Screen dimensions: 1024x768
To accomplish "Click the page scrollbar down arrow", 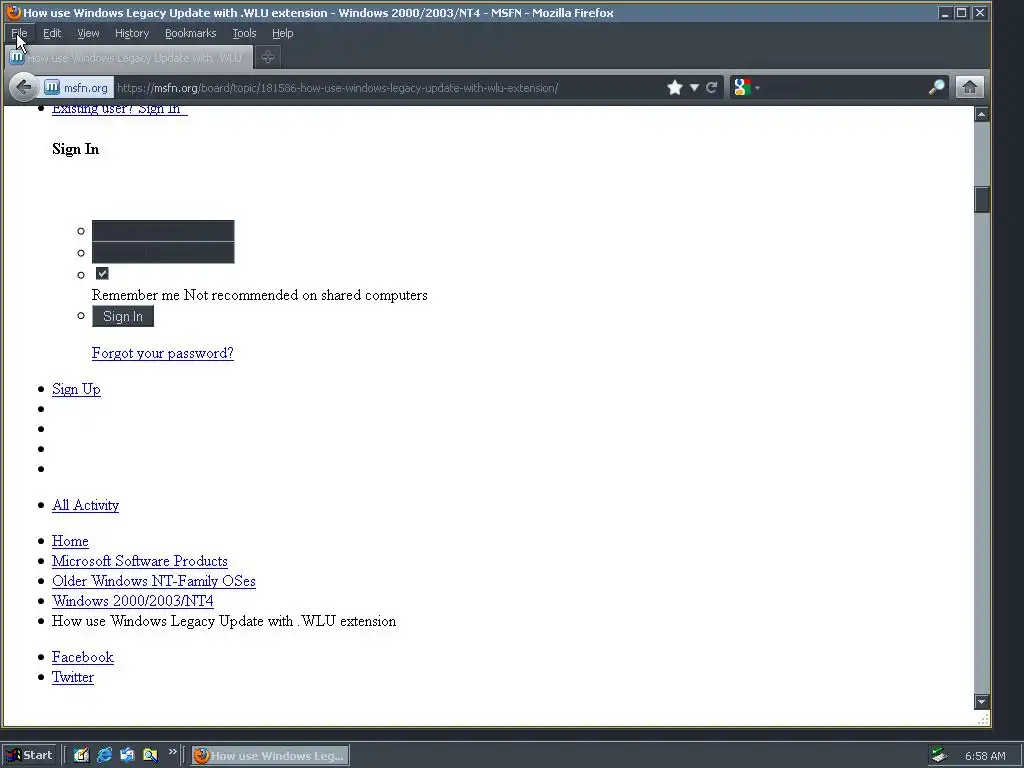I will (982, 701).
